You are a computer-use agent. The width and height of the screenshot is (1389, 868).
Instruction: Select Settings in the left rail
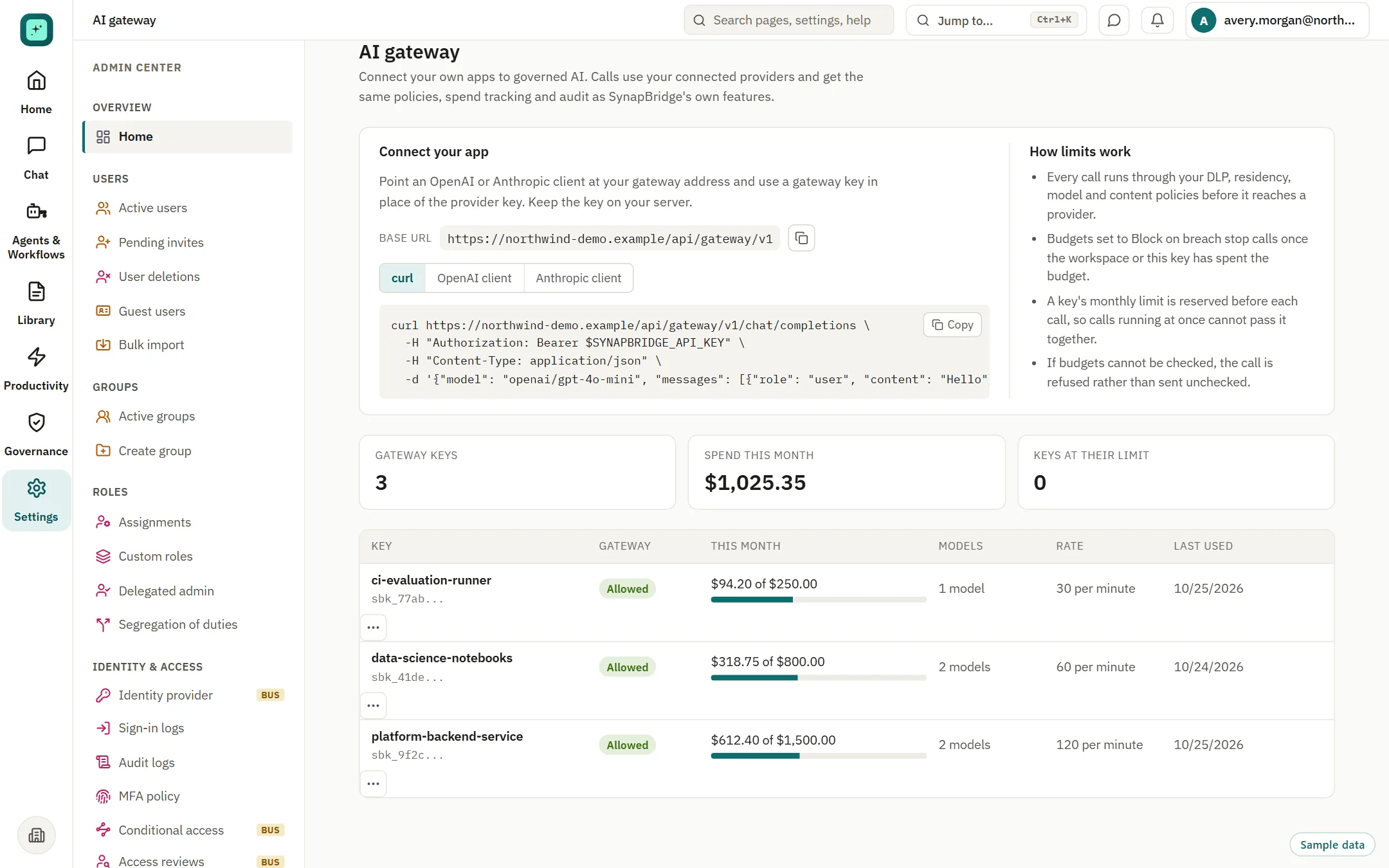pos(36,500)
